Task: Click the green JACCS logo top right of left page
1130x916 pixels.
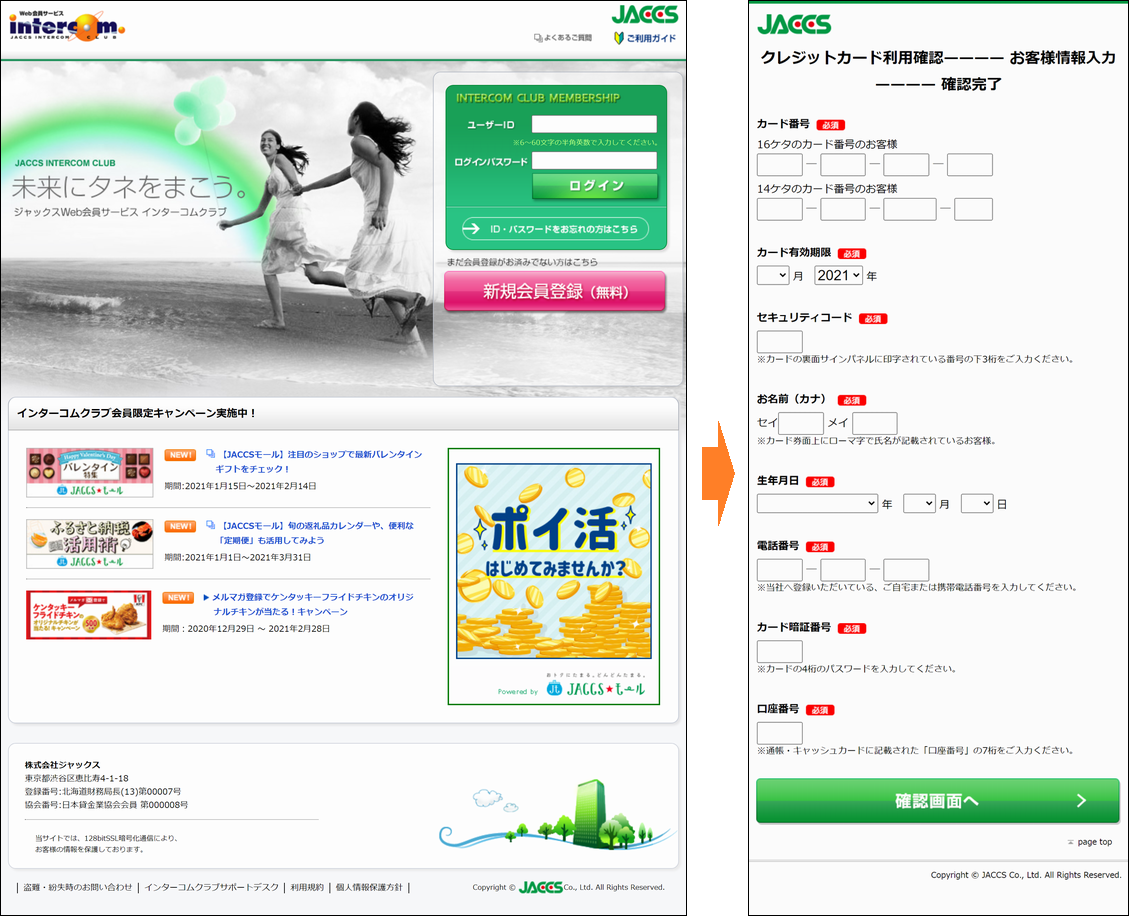Action: click(x=644, y=15)
